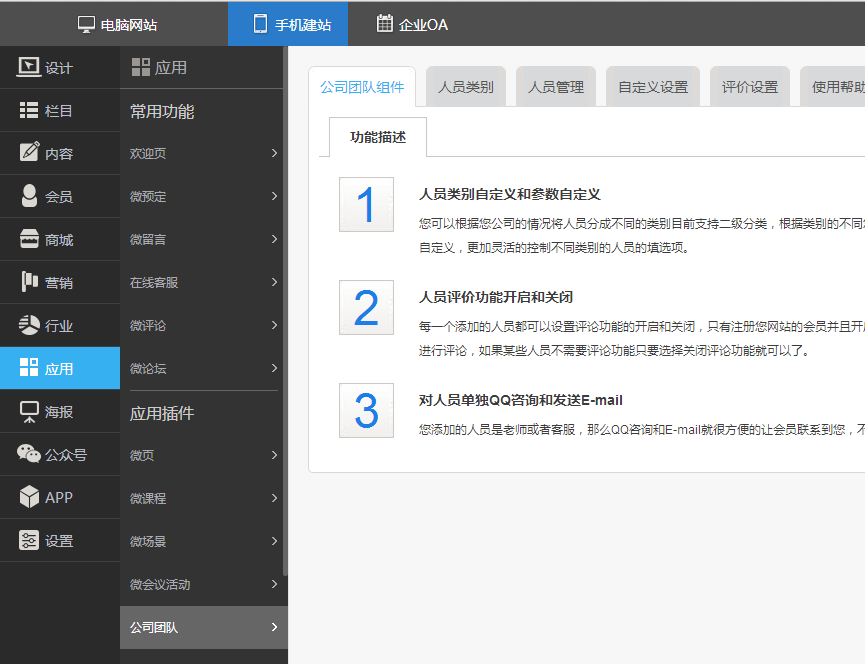Click the 手机建站 phone icon

260,24
